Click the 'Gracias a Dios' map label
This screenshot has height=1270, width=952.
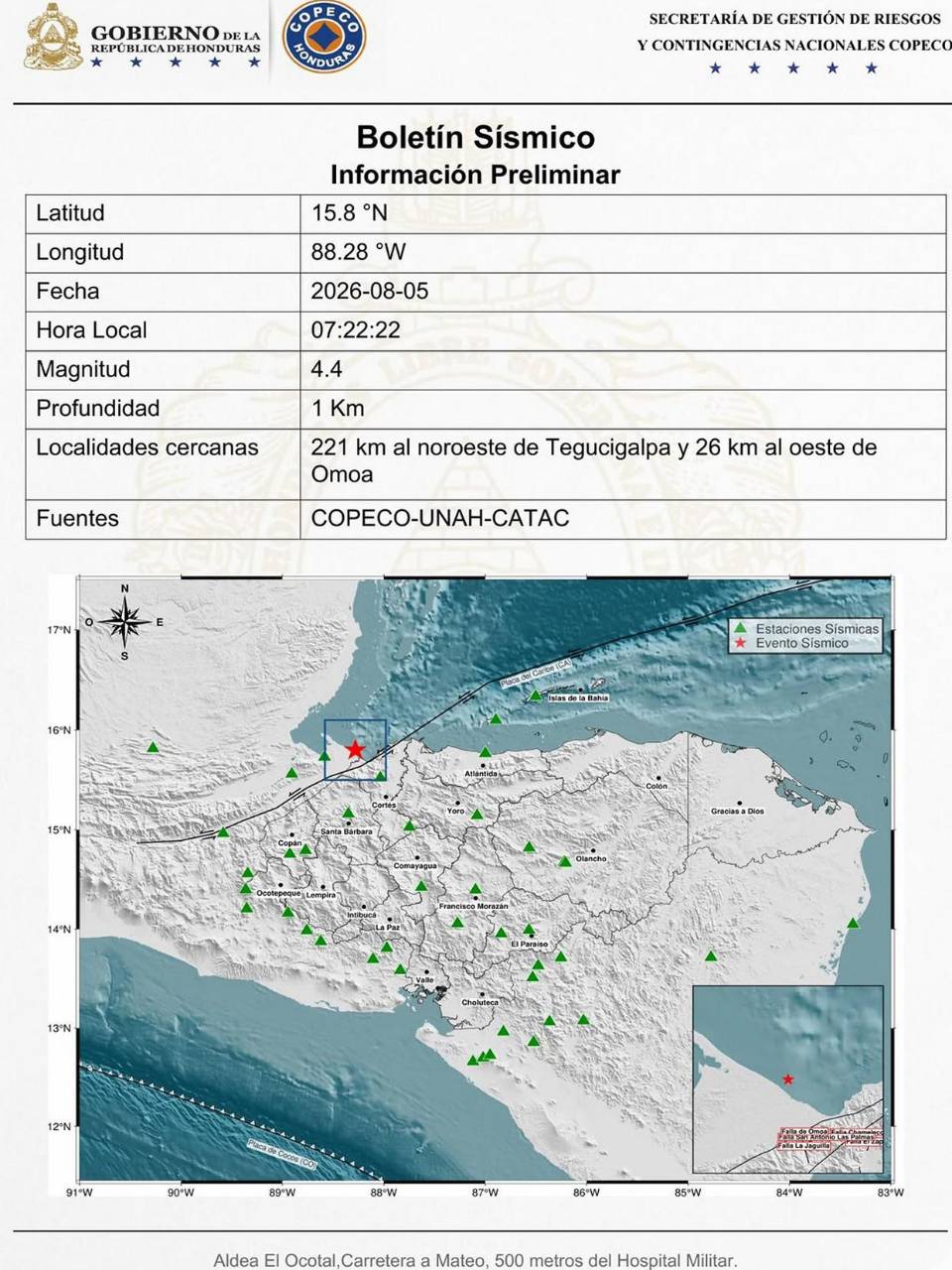point(738,812)
